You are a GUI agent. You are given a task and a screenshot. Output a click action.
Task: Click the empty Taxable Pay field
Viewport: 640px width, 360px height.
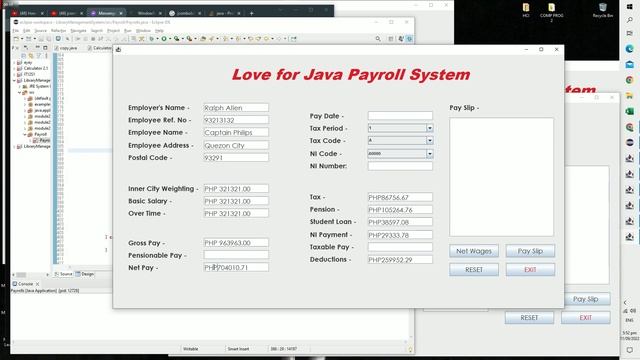pyautogui.click(x=400, y=247)
